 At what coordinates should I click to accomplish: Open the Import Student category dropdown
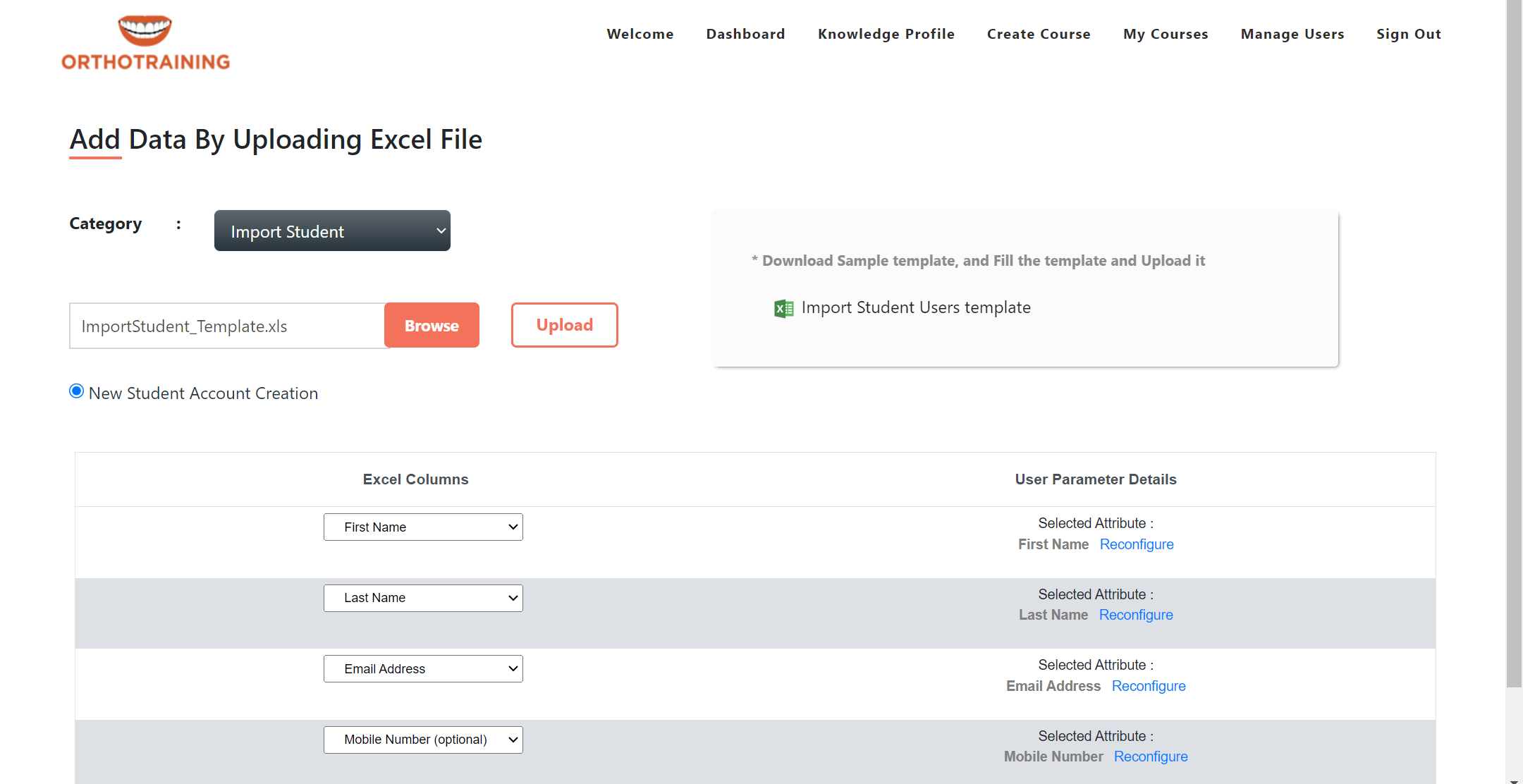click(x=332, y=231)
